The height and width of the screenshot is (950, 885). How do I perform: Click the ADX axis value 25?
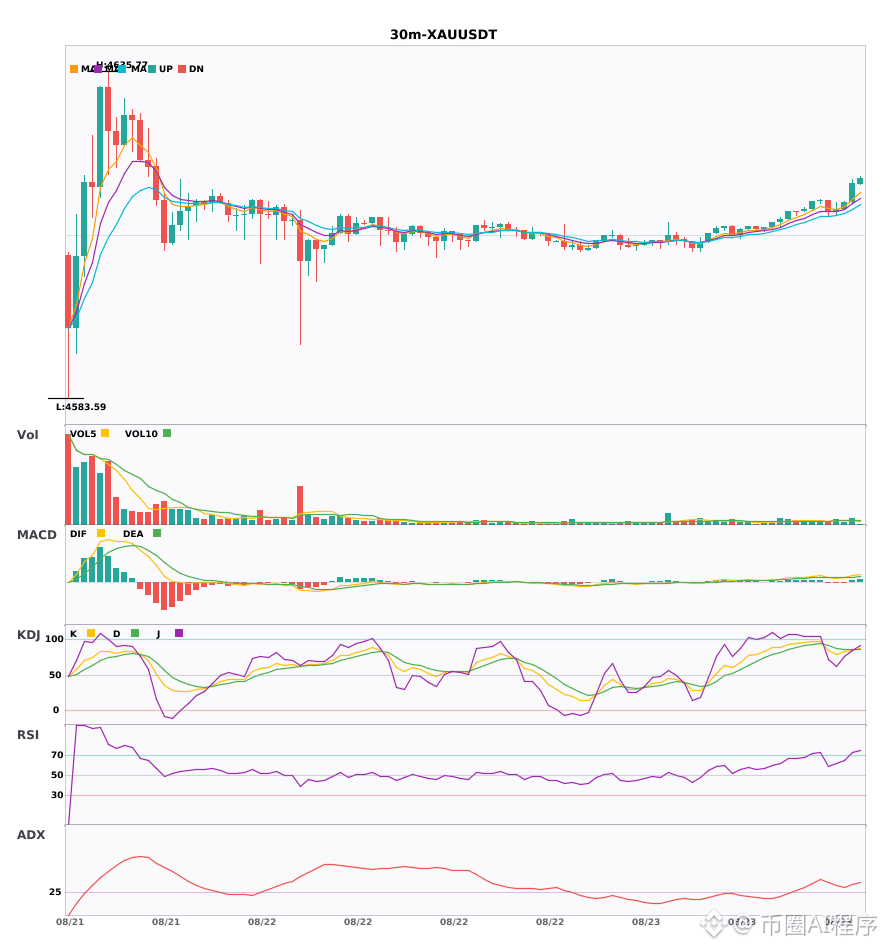coord(55,892)
